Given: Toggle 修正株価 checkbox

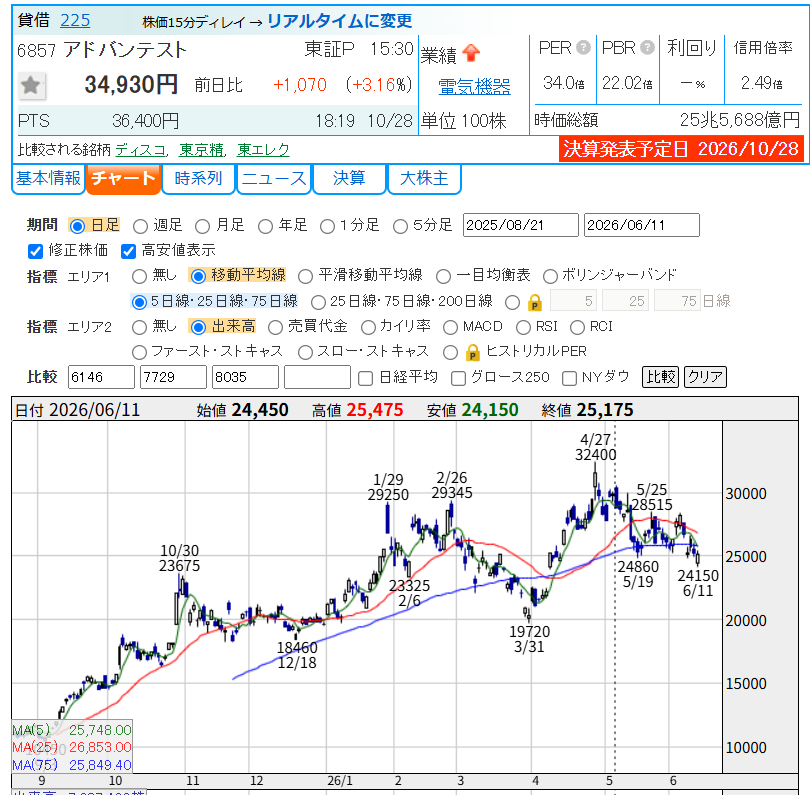Looking at the screenshot, I should coord(35,251).
